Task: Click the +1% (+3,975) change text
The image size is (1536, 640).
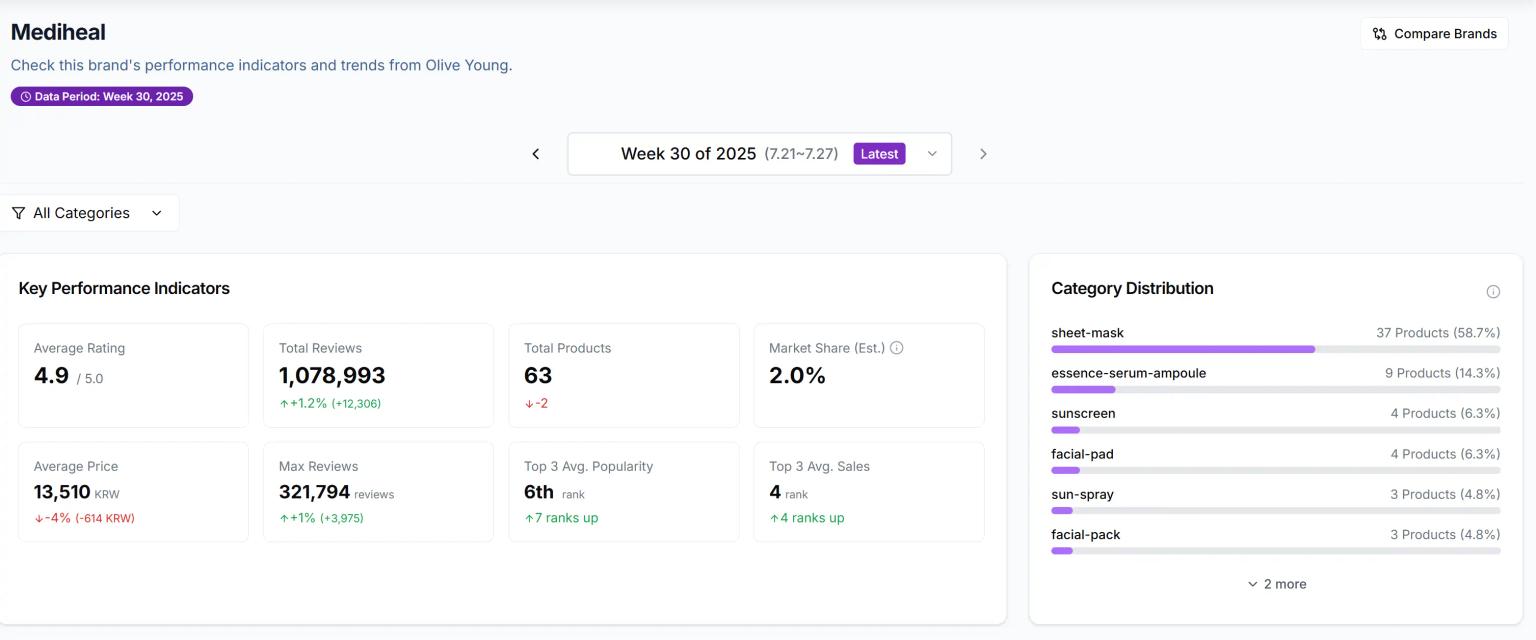Action: tap(321, 518)
